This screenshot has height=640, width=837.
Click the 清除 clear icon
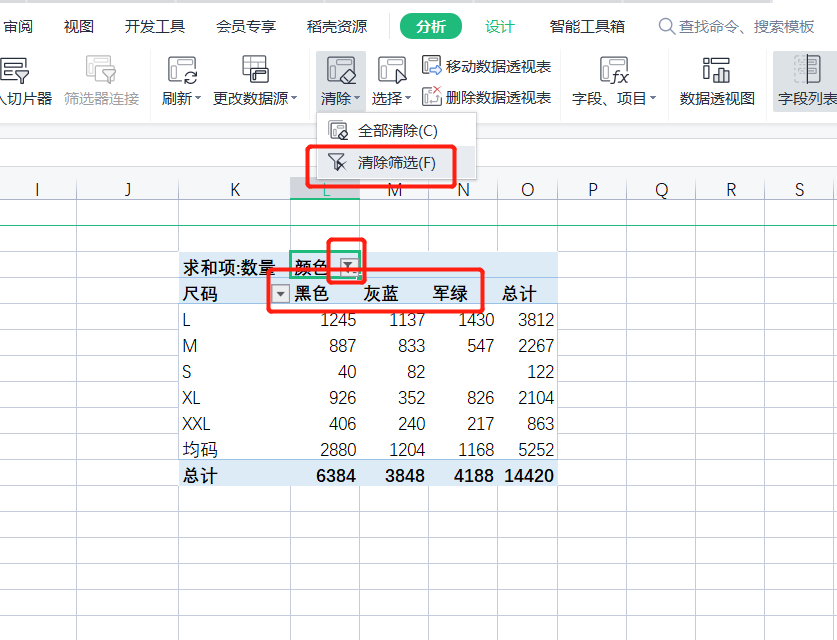pyautogui.click(x=341, y=70)
